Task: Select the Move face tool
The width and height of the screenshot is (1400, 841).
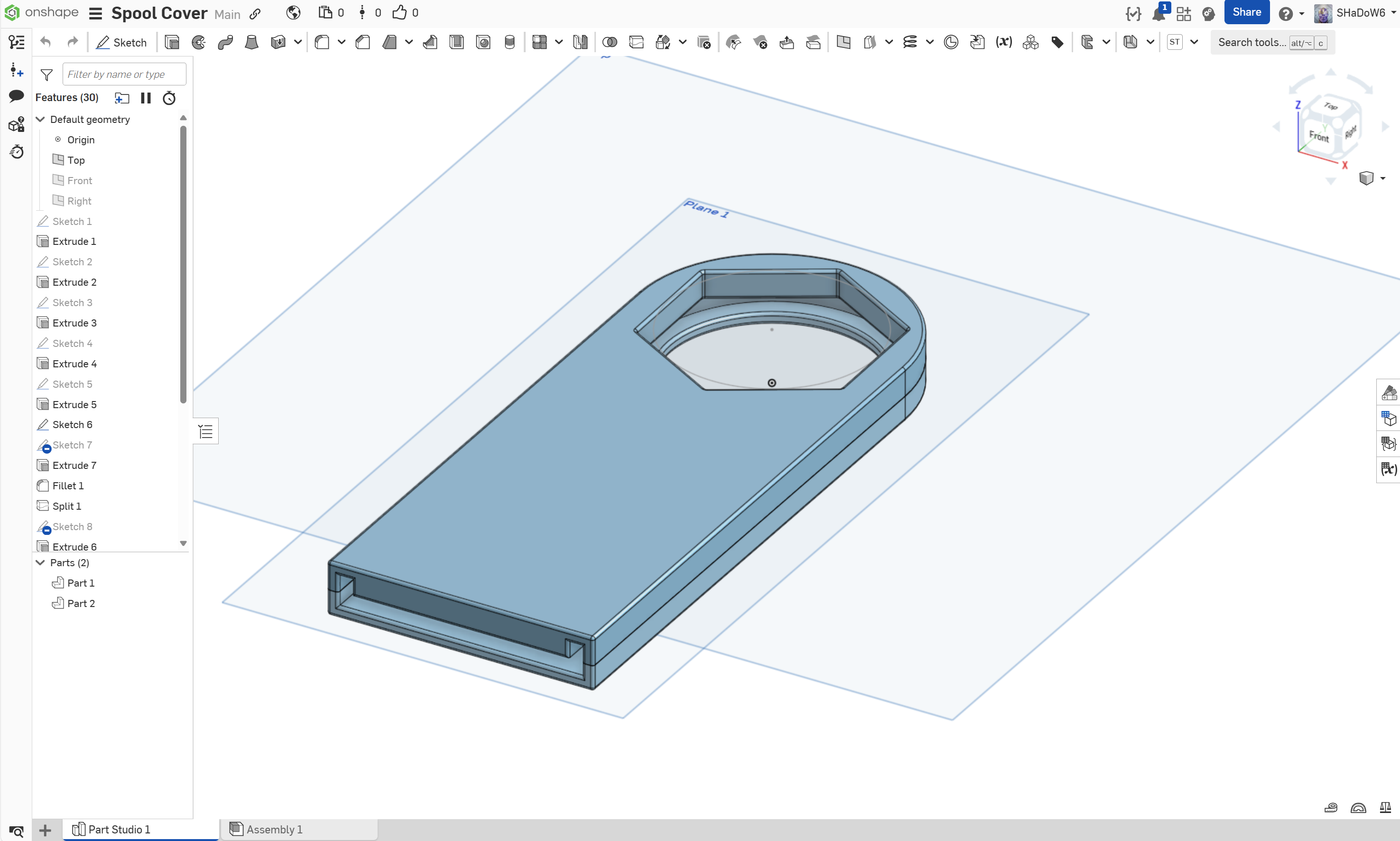Action: click(787, 43)
